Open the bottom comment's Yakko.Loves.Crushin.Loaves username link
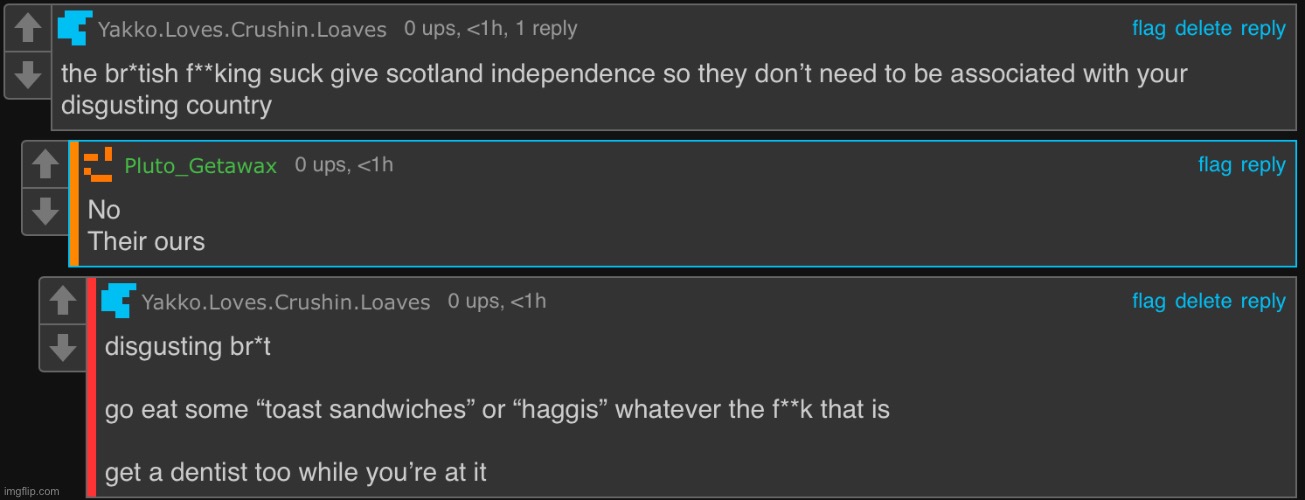Viewport: 1305px width, 500px height. pyautogui.click(x=286, y=302)
